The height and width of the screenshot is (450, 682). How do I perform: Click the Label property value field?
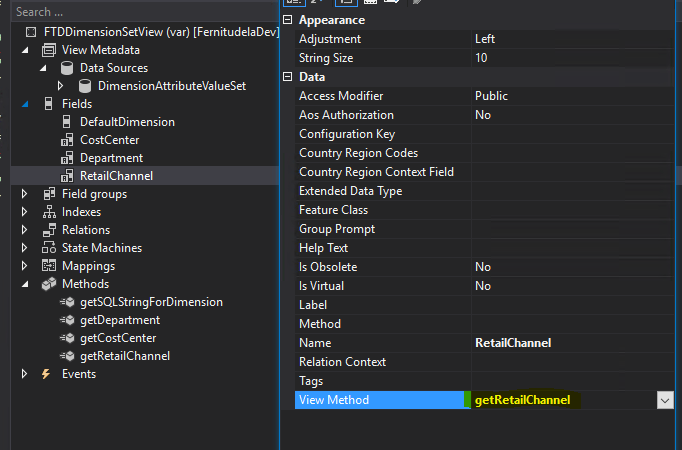point(575,305)
